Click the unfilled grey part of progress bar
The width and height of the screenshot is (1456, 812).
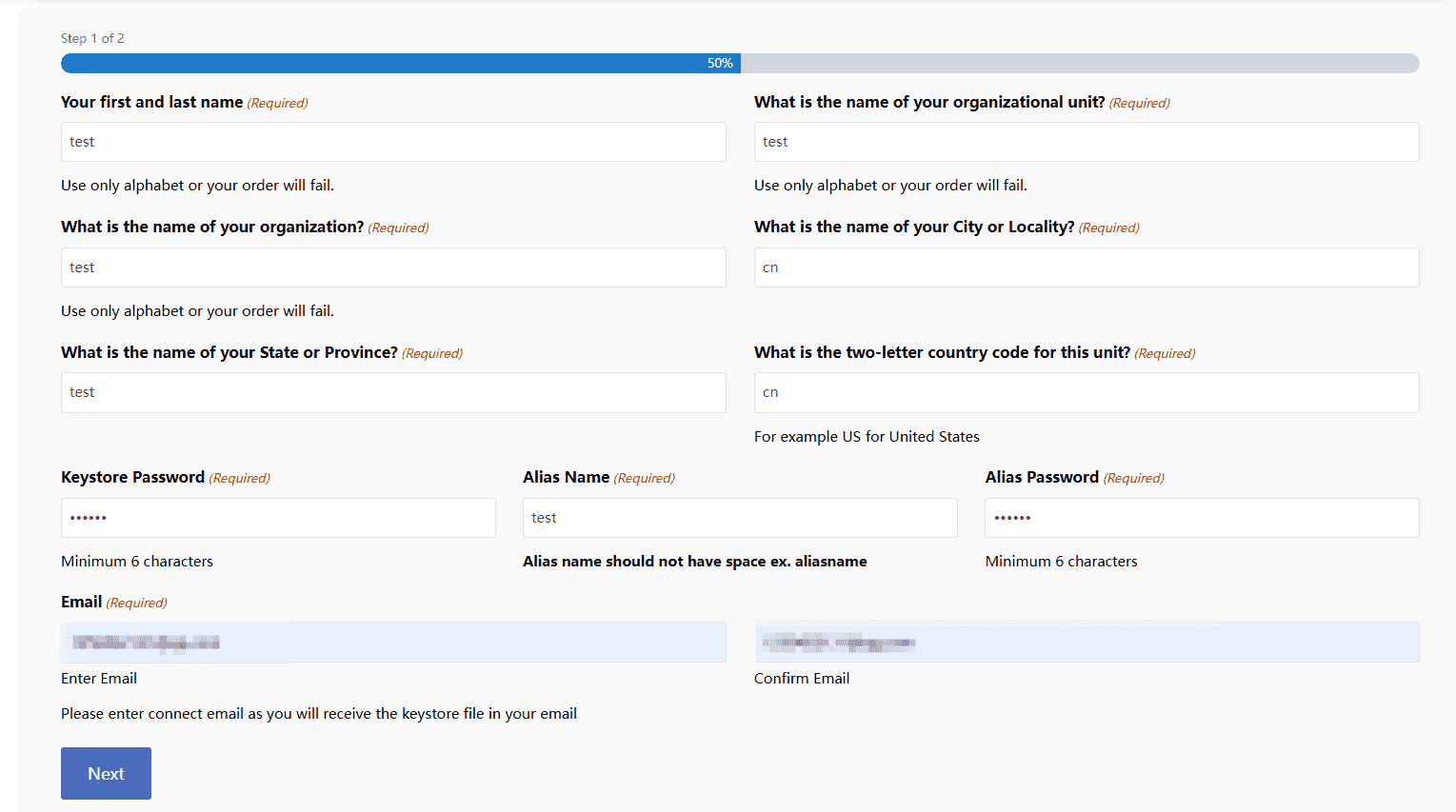coord(1079,63)
